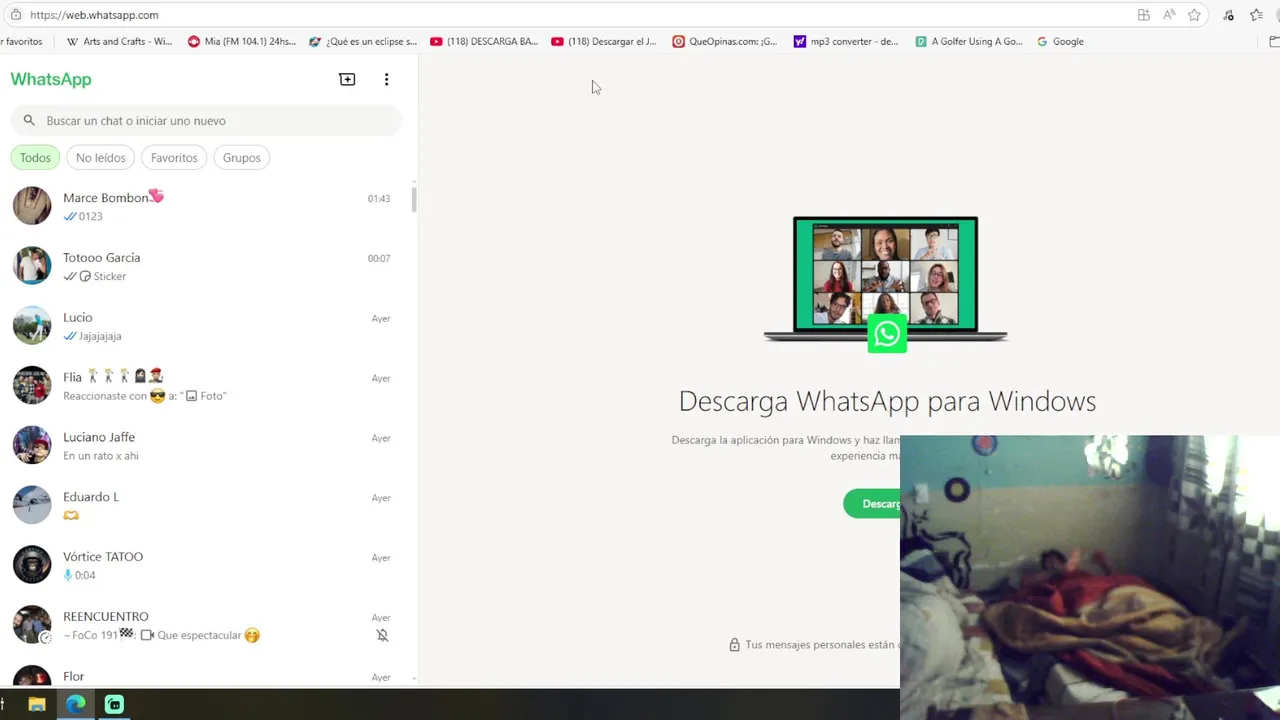Click the green Descargar button
The image size is (1280, 720).
pos(872,503)
